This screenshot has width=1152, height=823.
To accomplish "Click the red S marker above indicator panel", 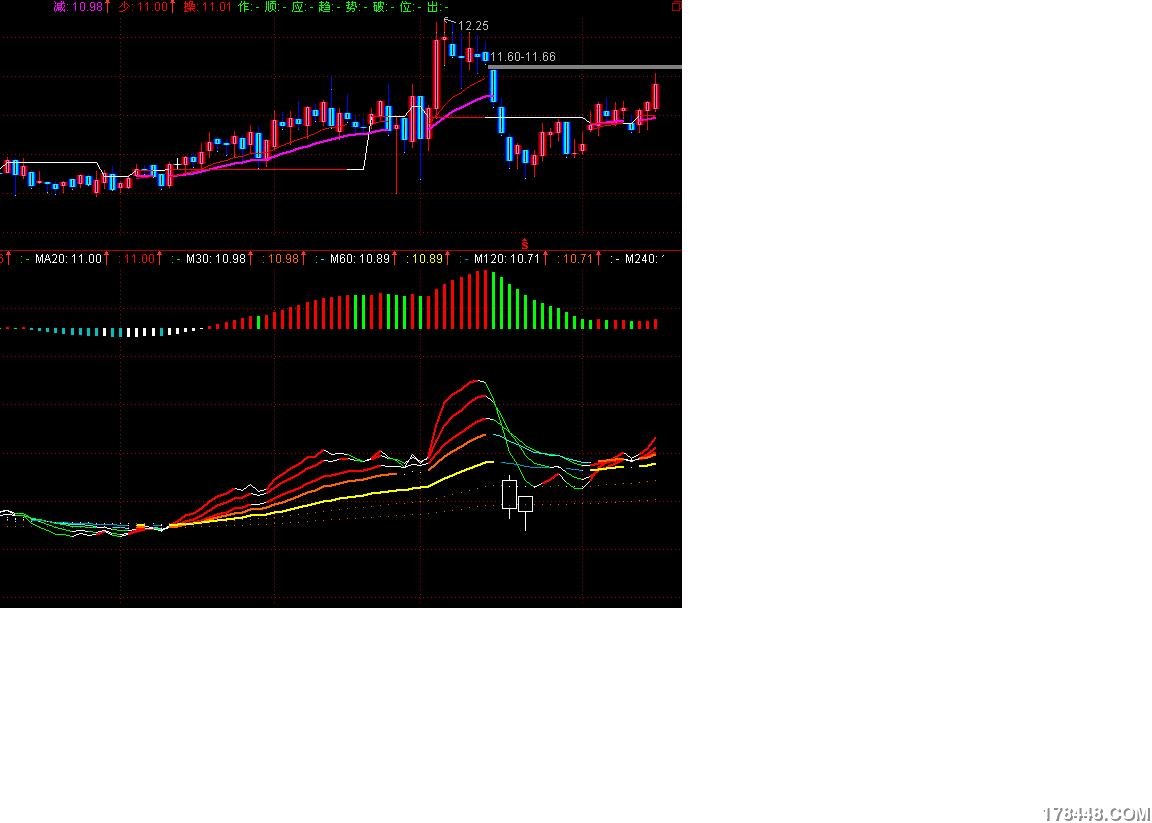I will click(x=525, y=243).
